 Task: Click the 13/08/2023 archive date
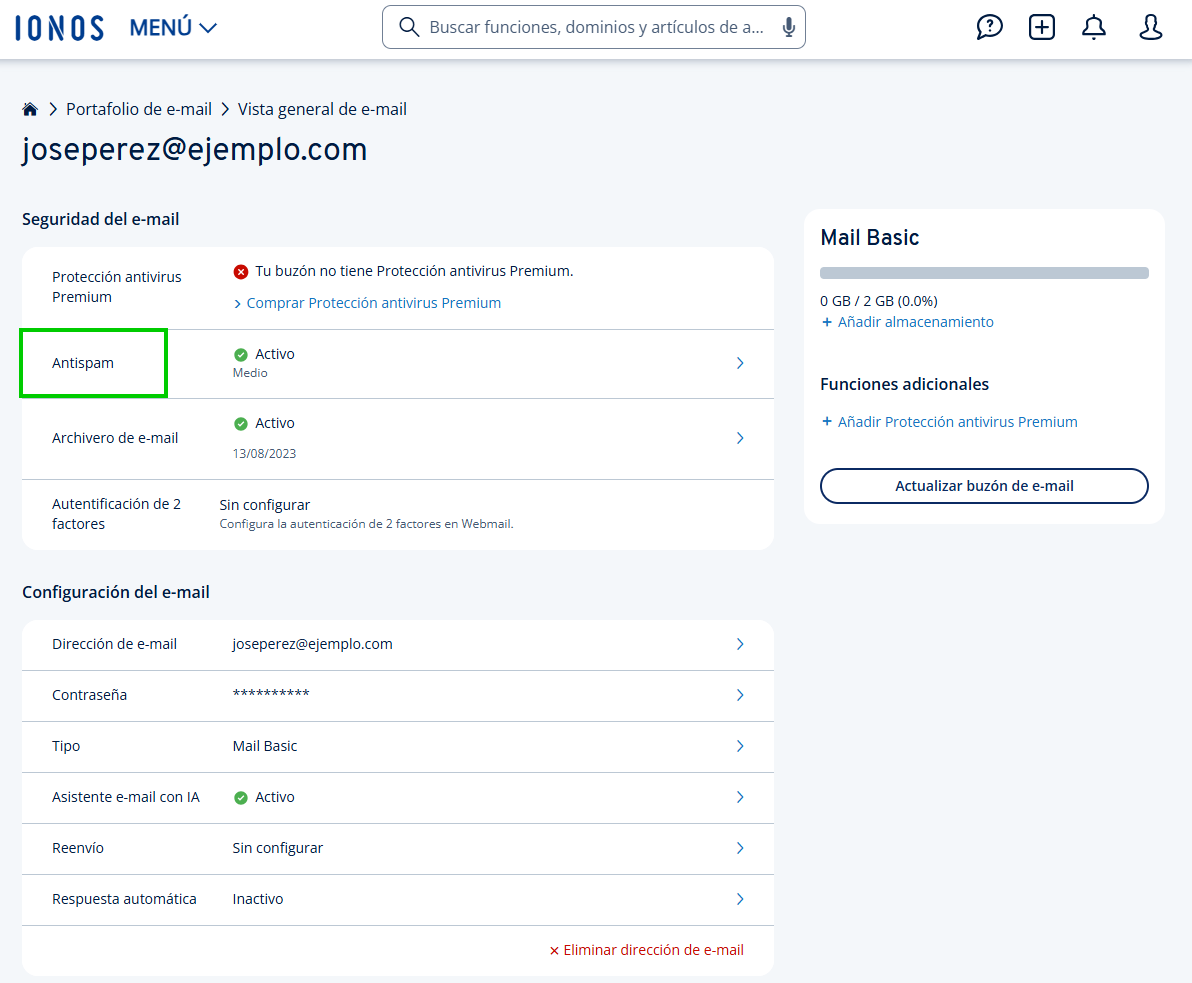click(264, 454)
